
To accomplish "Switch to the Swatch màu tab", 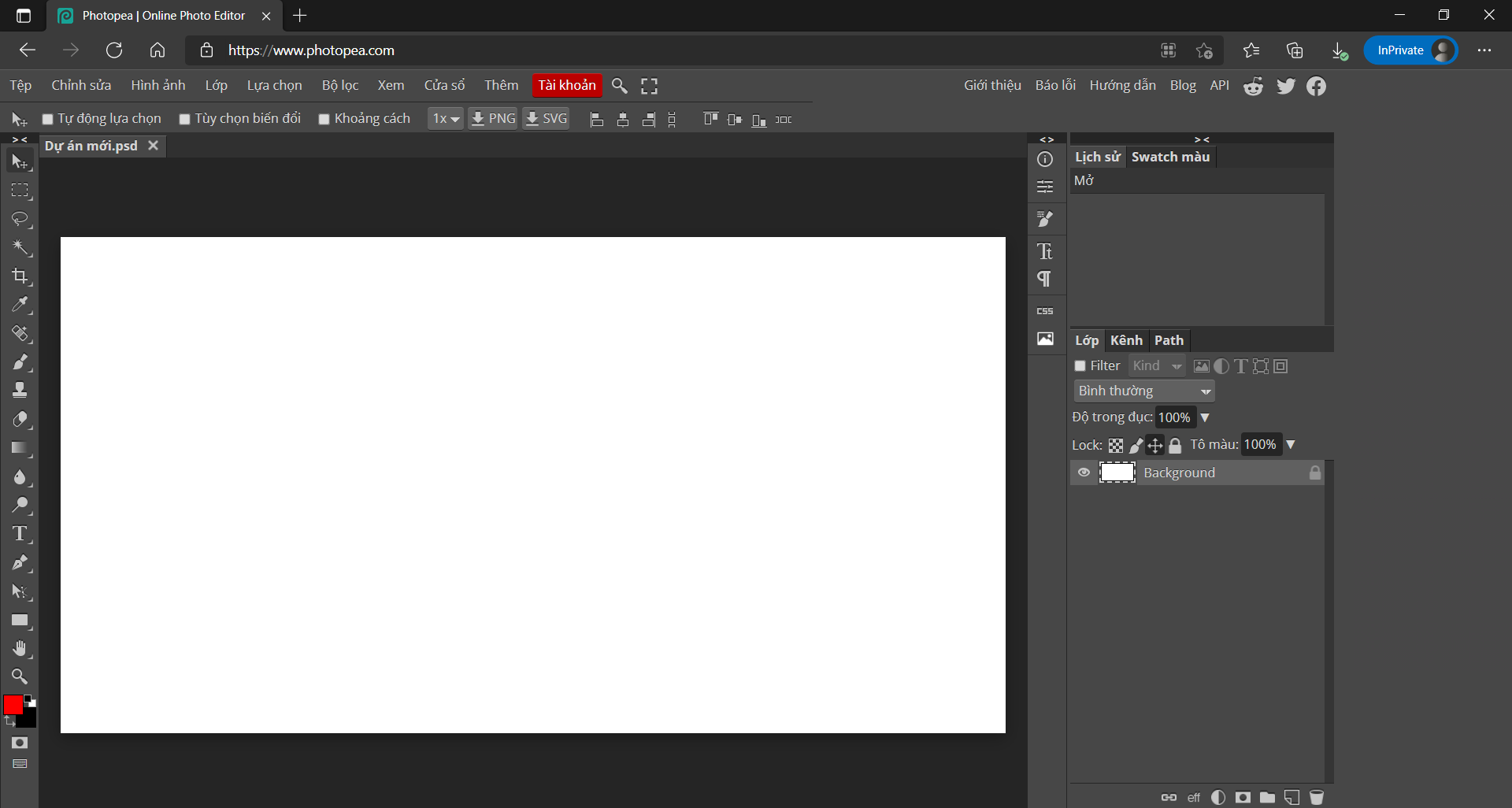I will (1170, 157).
